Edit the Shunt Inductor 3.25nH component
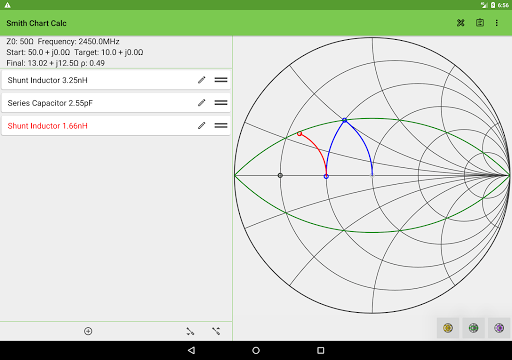The image size is (512, 360). point(201,80)
